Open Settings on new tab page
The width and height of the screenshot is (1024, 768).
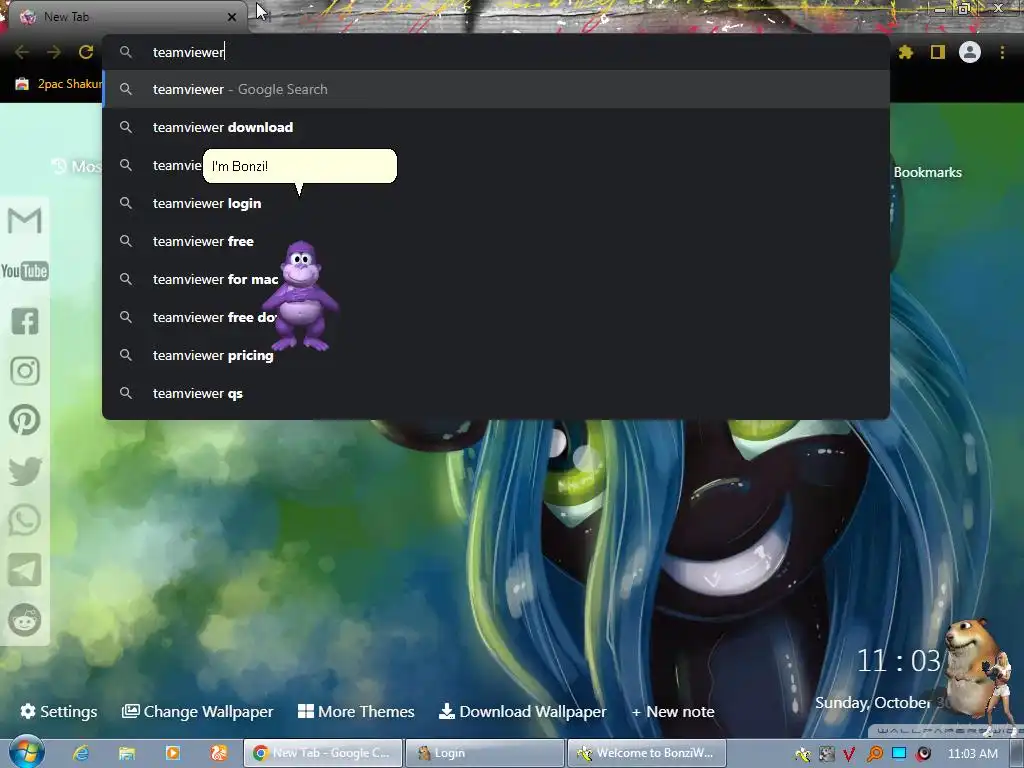click(x=59, y=711)
